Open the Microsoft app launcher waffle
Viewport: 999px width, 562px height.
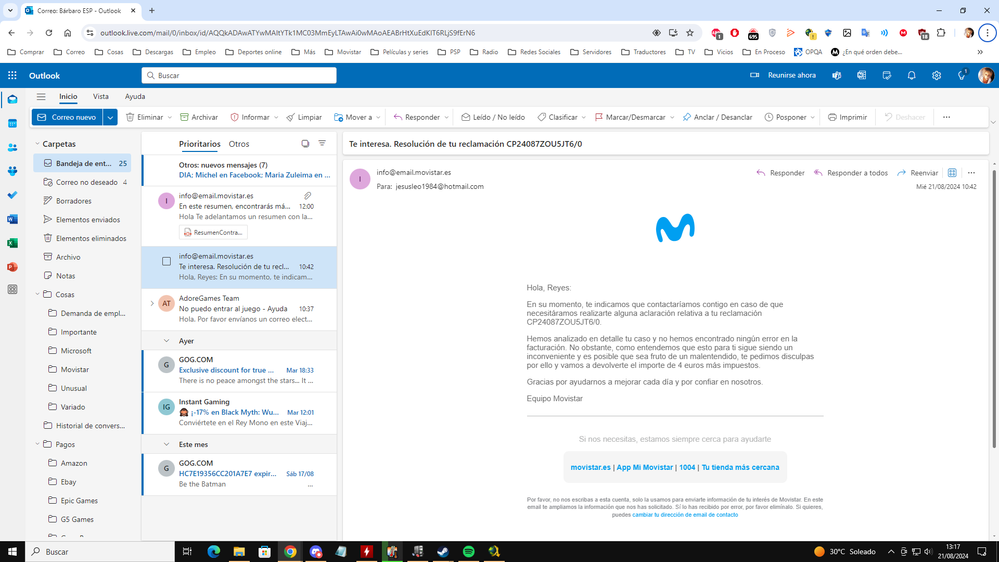(x=12, y=75)
